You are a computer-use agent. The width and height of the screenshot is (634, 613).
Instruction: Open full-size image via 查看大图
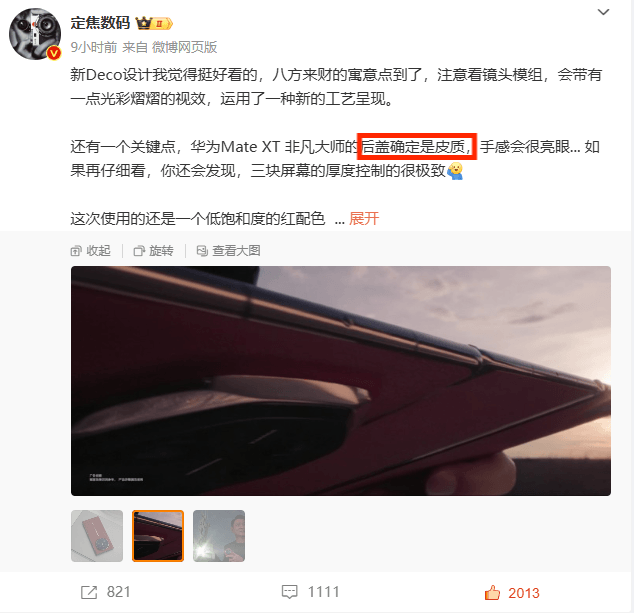(x=228, y=251)
